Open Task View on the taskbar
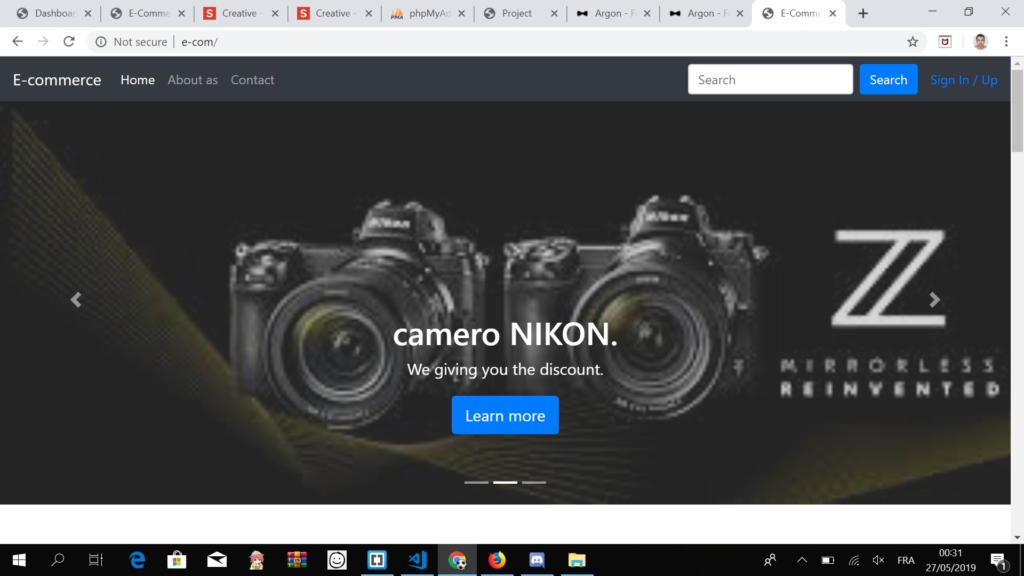Viewport: 1024px width, 576px height. pos(96,560)
